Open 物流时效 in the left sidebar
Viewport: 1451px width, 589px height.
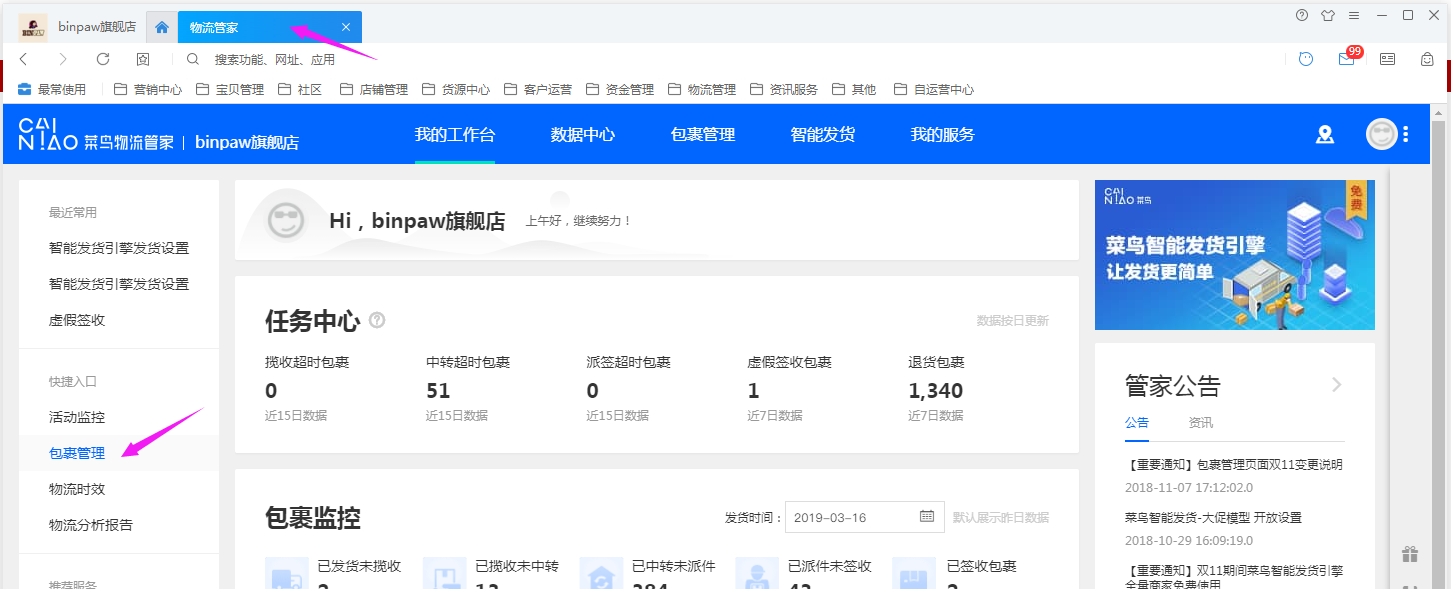[x=77, y=489]
